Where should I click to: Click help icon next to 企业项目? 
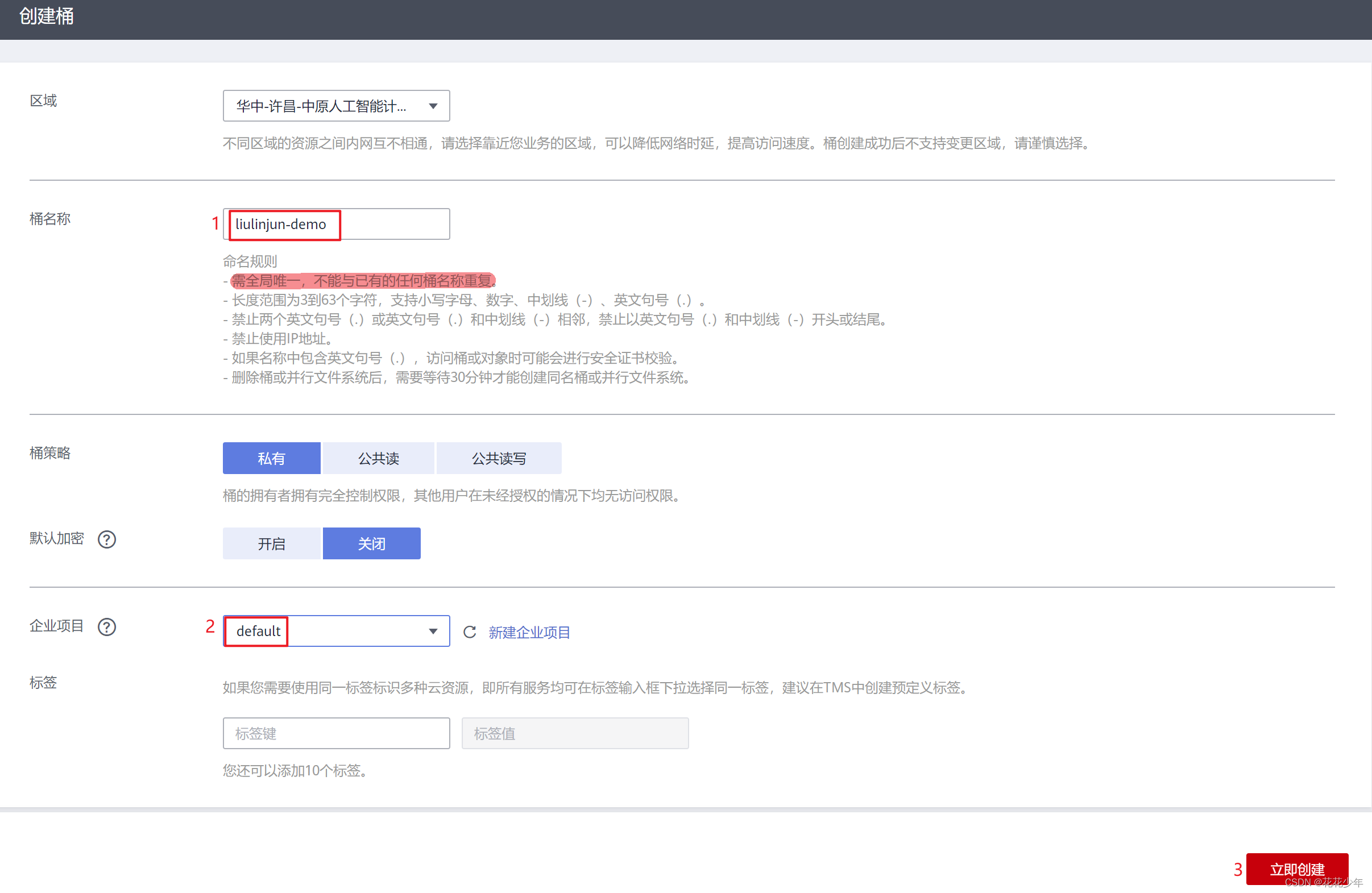coord(107,627)
